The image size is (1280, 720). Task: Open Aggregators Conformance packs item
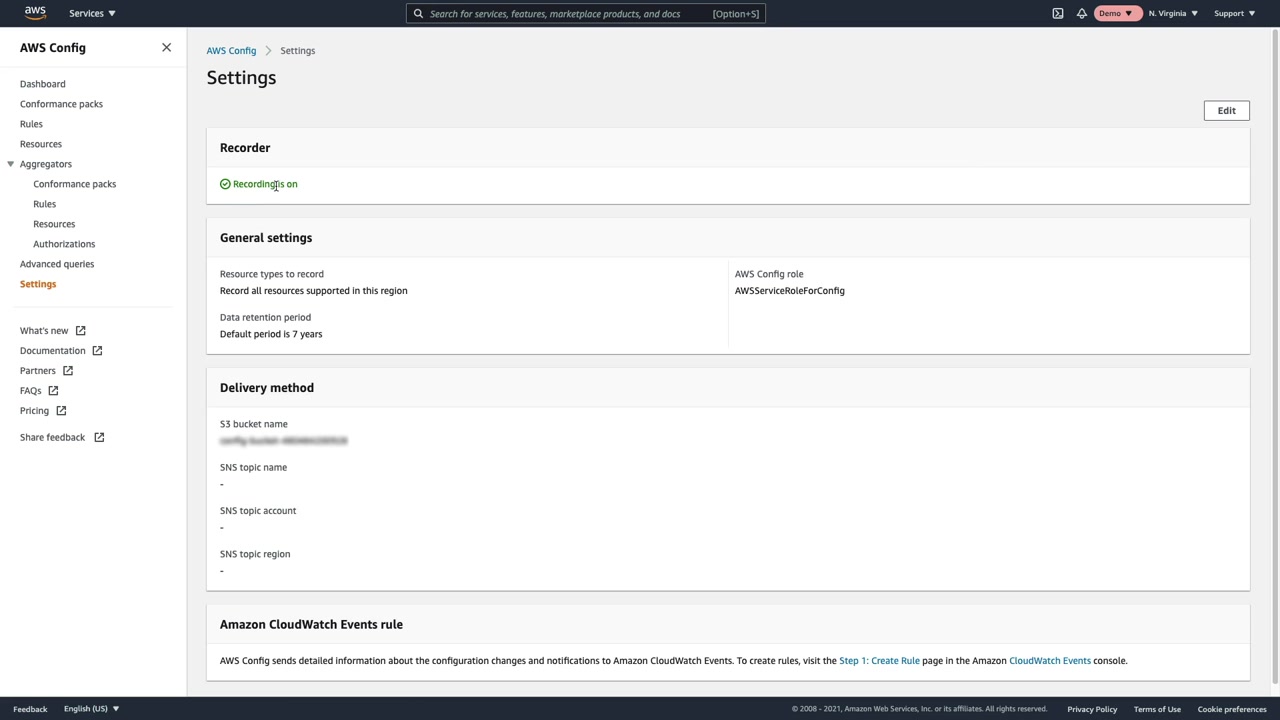(74, 184)
